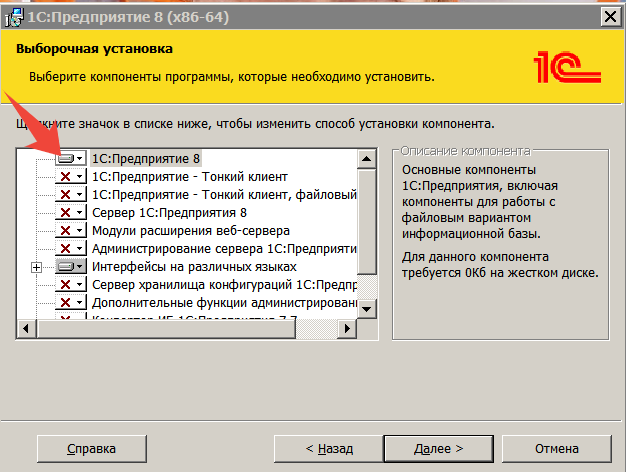This screenshot has width=626, height=472.
Task: Open install-state dropdown for Модули расширения веб-сервера
Action: coord(71,230)
